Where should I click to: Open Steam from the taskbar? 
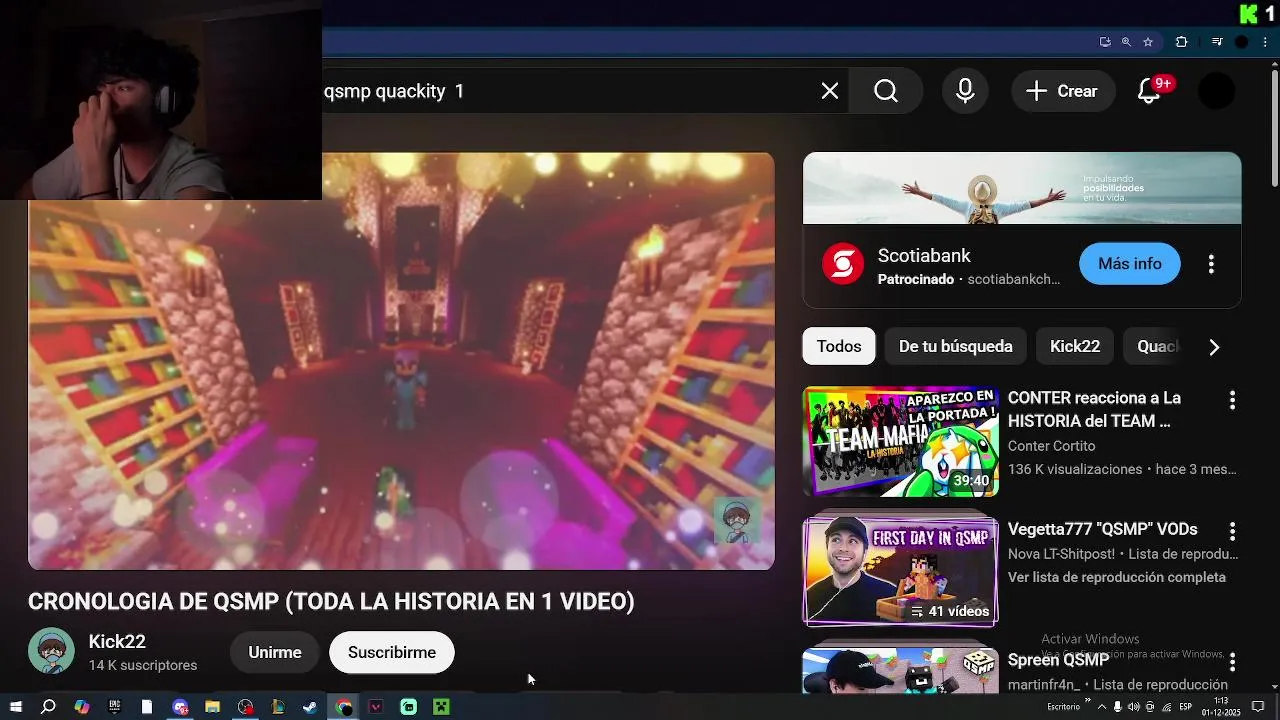tap(310, 707)
